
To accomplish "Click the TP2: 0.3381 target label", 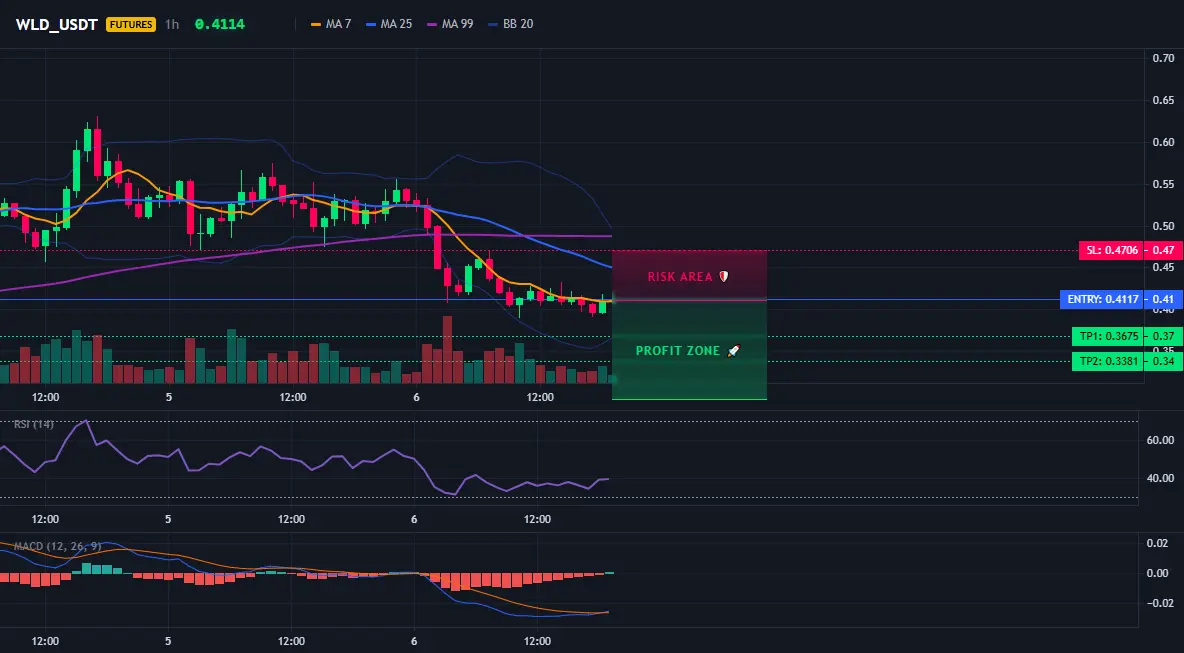I will click(x=1106, y=362).
